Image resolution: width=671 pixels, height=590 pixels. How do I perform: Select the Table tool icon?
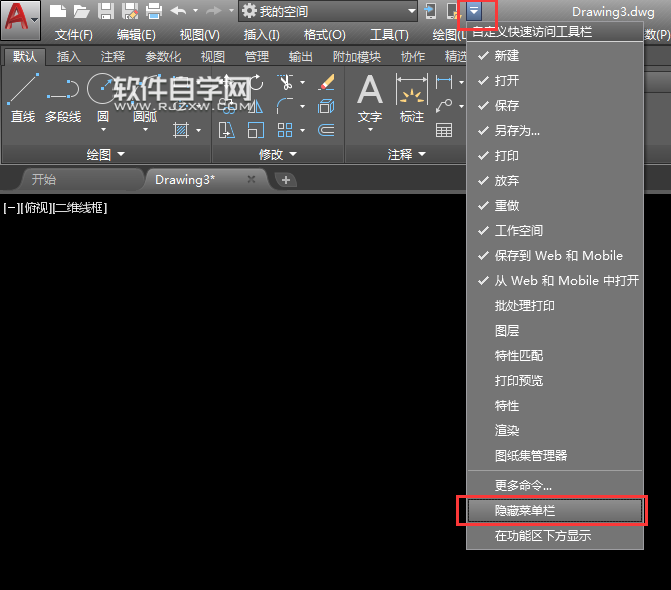pos(444,130)
